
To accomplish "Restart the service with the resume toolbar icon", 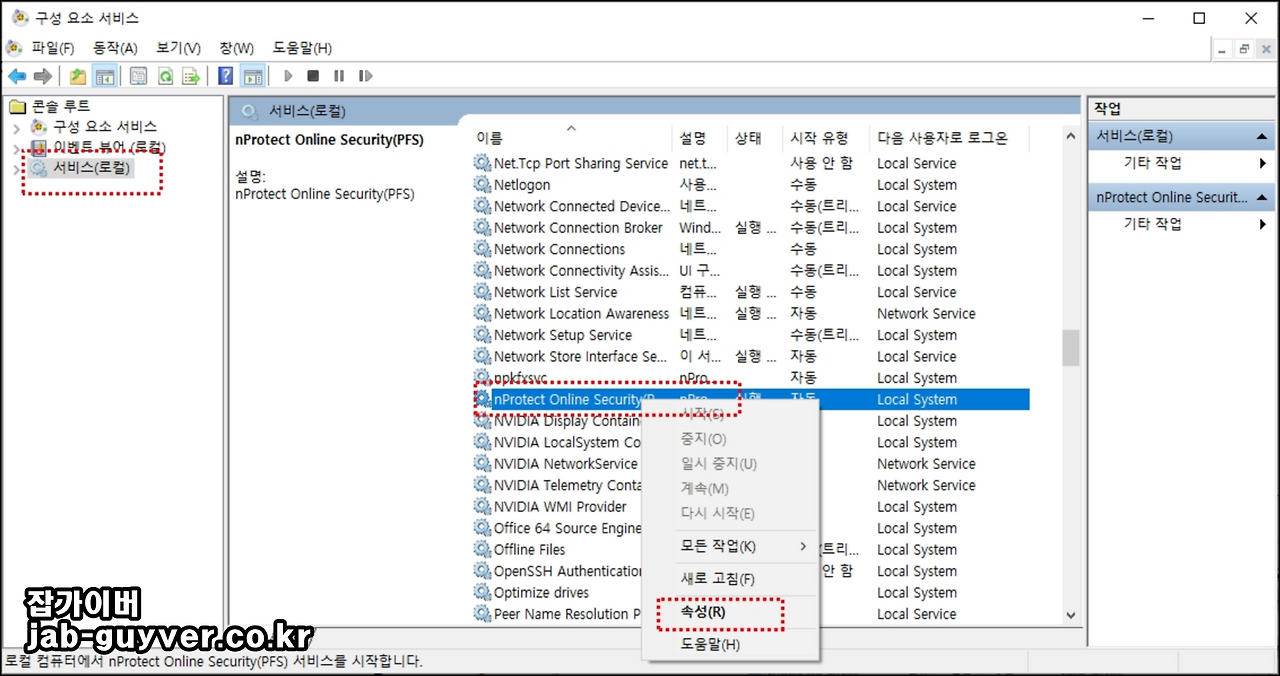I will tap(366, 75).
